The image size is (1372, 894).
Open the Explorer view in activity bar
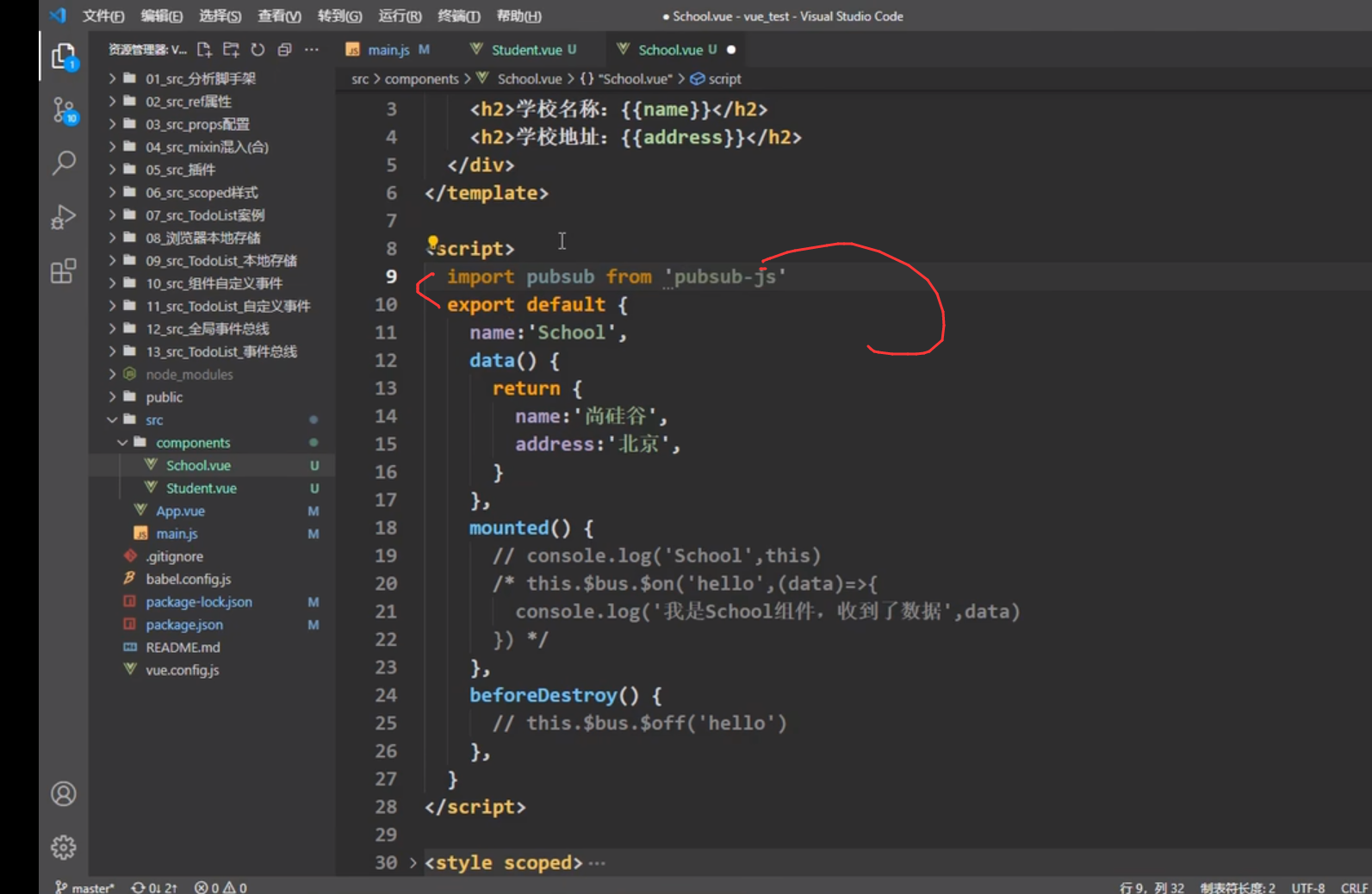click(x=64, y=57)
